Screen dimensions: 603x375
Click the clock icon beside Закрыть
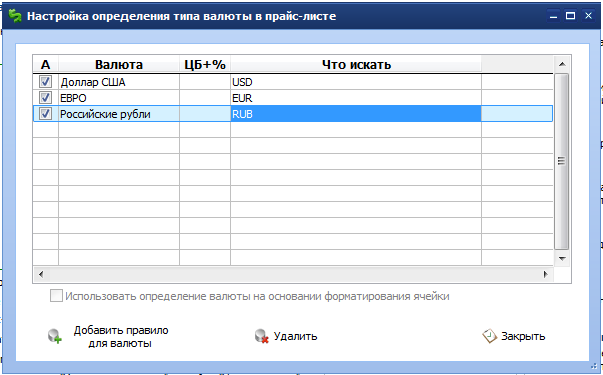pos(490,336)
